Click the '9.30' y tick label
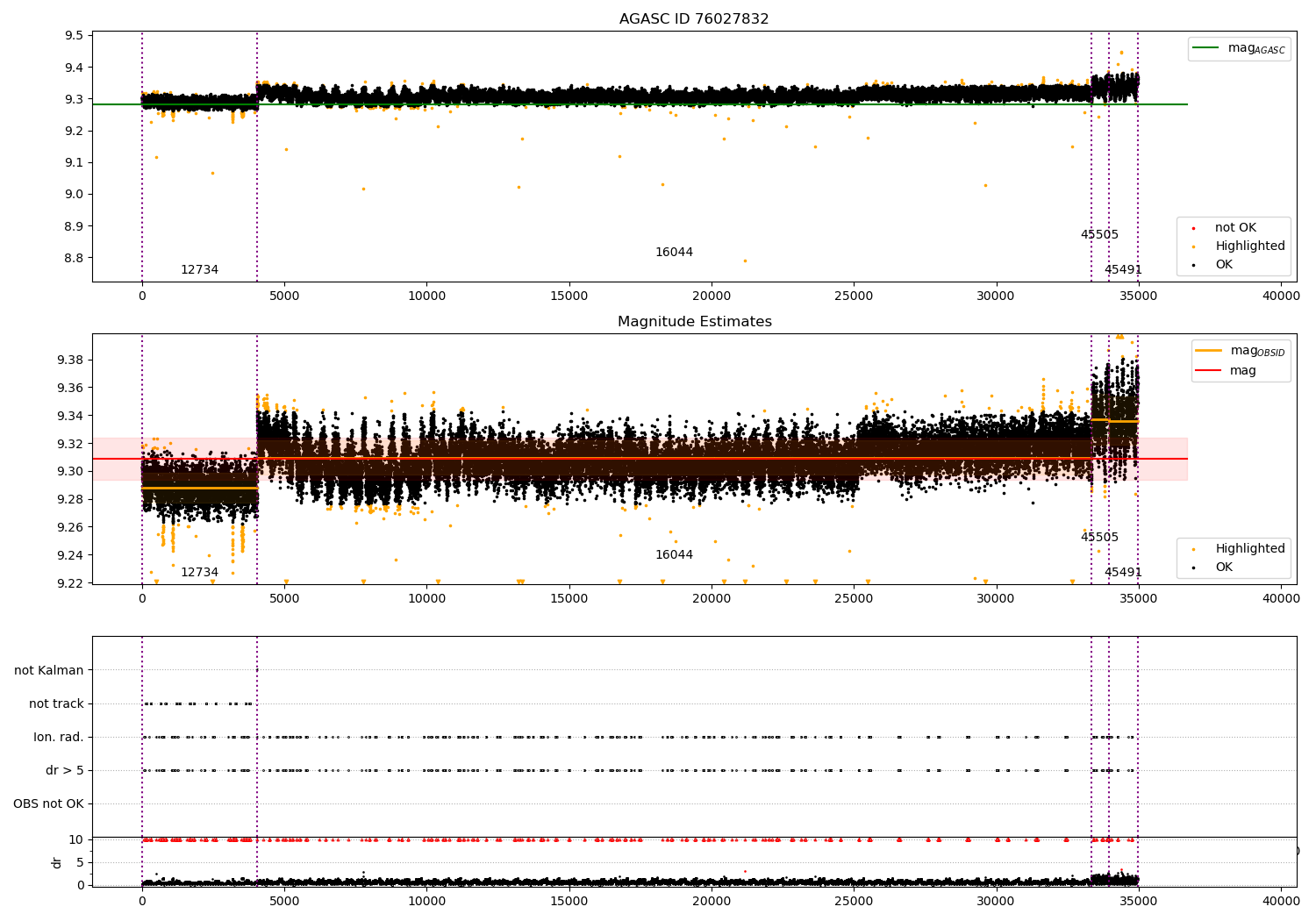 click(71, 472)
